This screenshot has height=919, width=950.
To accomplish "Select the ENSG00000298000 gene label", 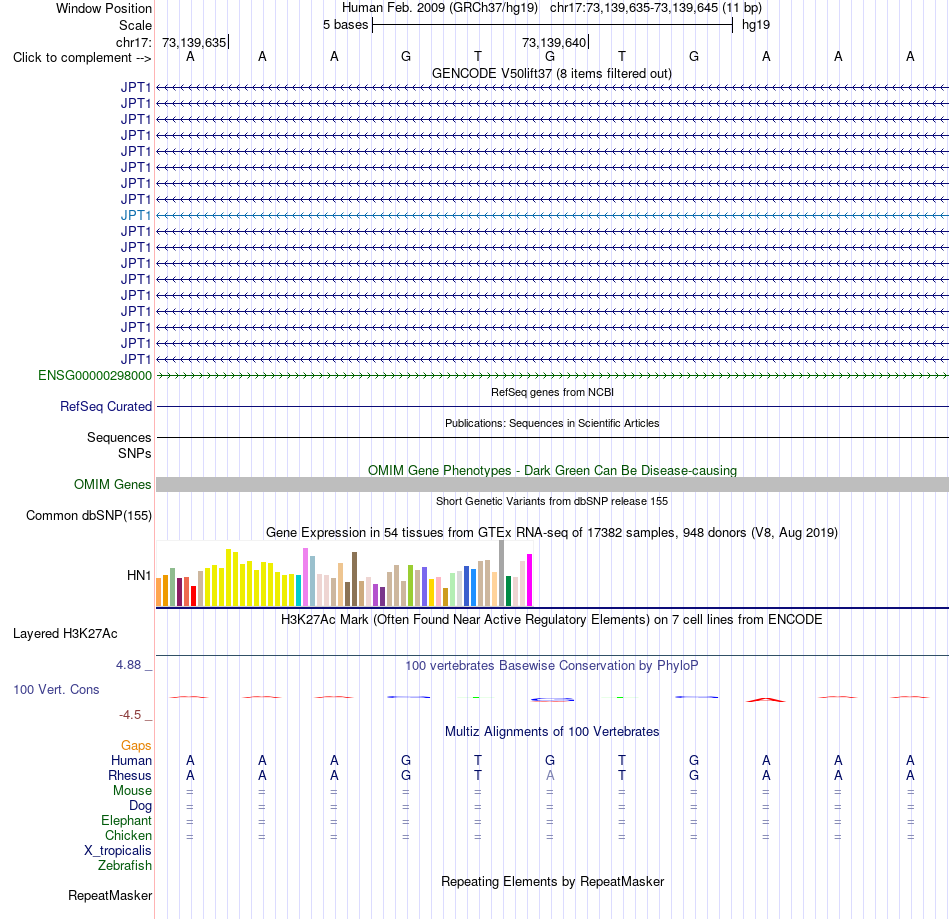I will click(x=95, y=376).
